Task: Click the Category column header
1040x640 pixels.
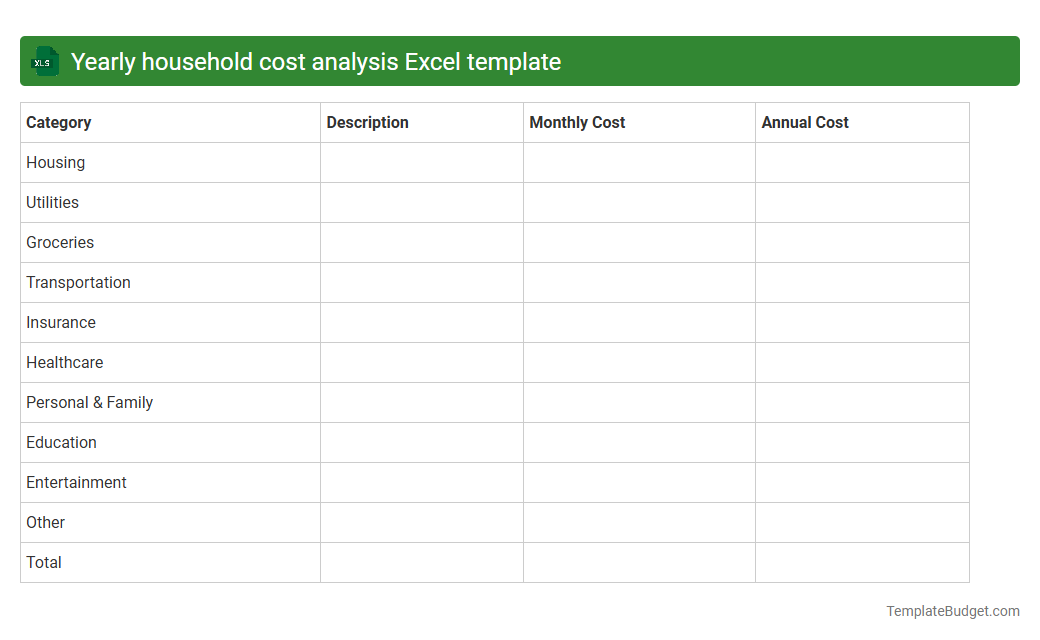Action: coord(58,122)
